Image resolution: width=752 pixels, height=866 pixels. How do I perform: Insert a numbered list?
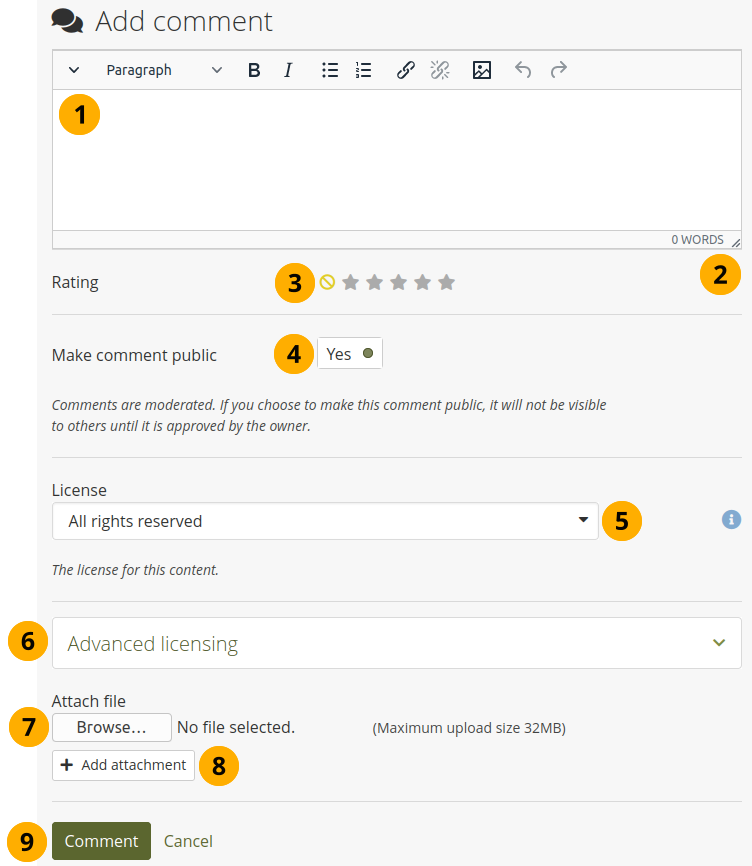point(364,70)
